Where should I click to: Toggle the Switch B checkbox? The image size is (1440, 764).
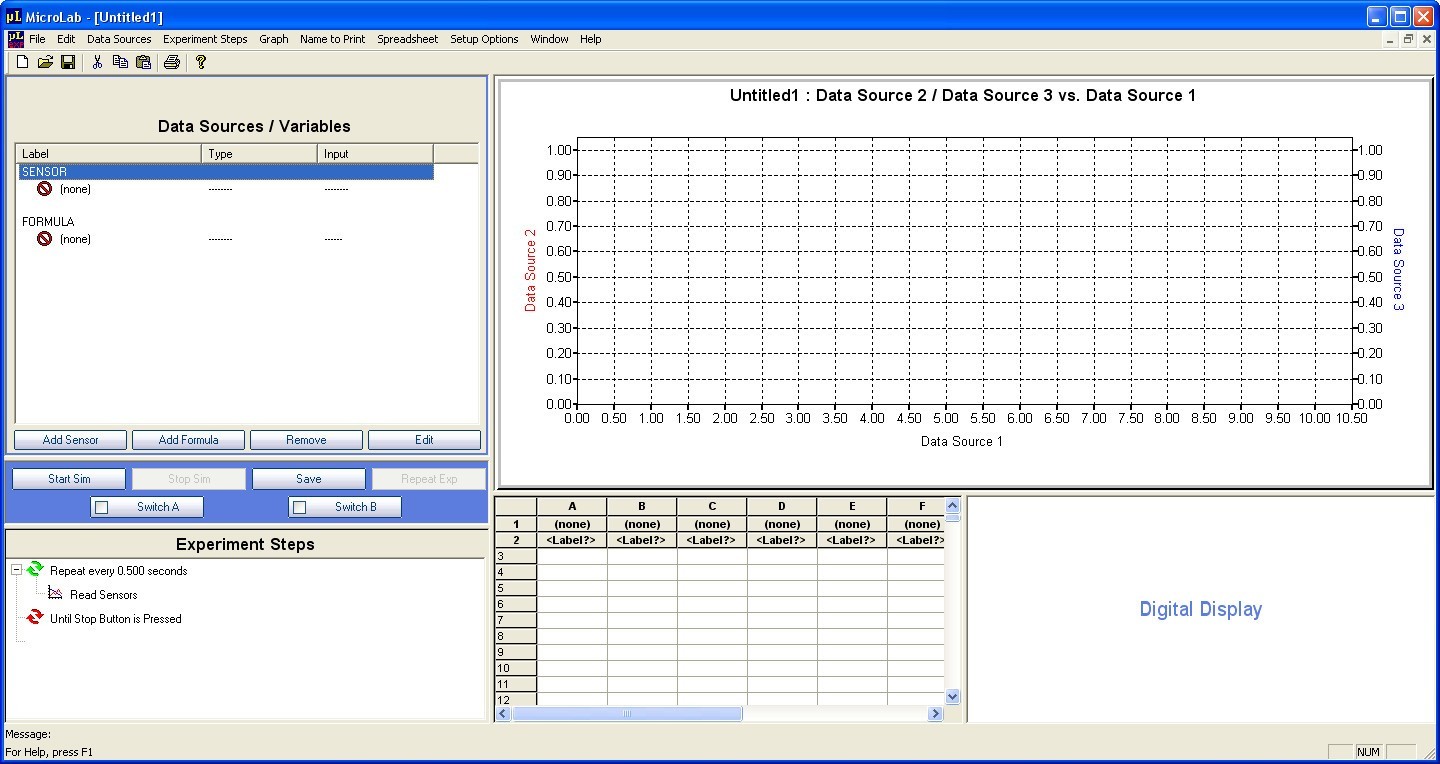click(x=299, y=507)
